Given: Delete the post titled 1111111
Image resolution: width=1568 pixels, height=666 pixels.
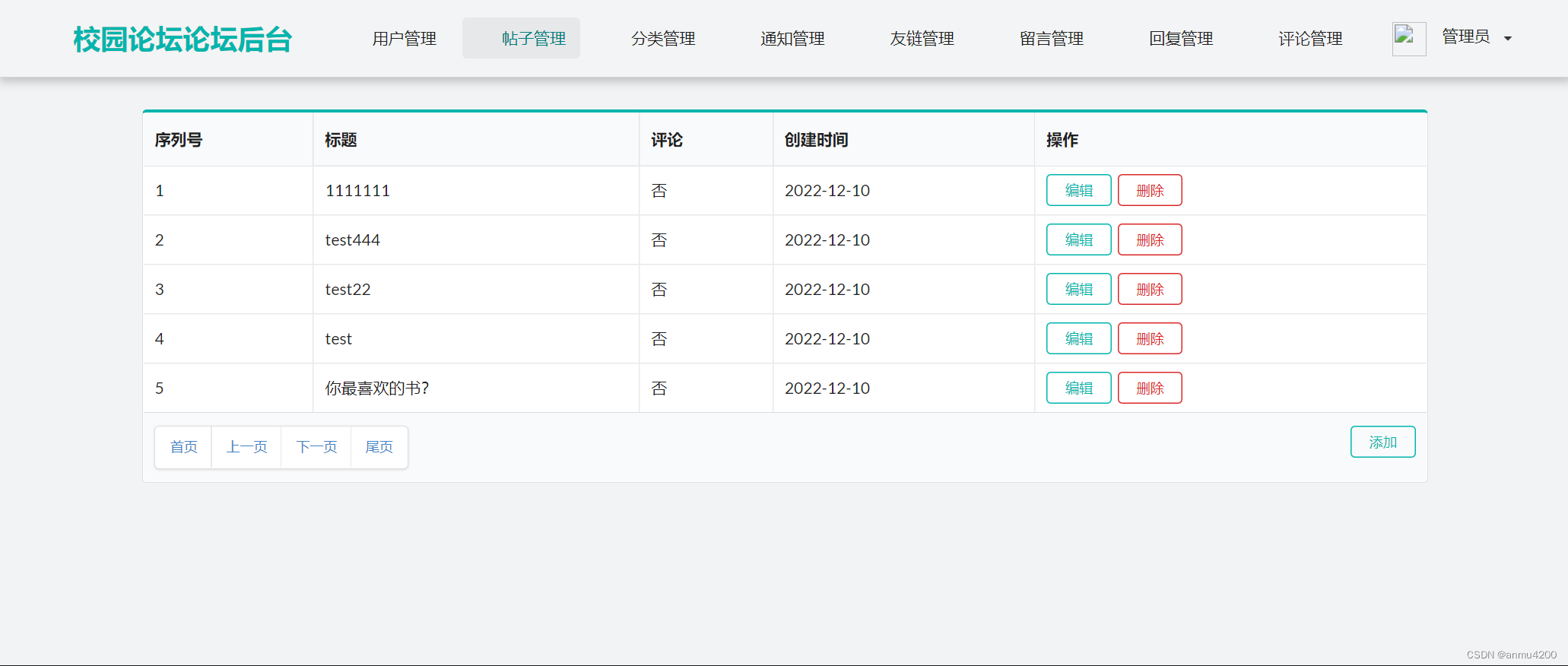Looking at the screenshot, I should click(x=1150, y=190).
